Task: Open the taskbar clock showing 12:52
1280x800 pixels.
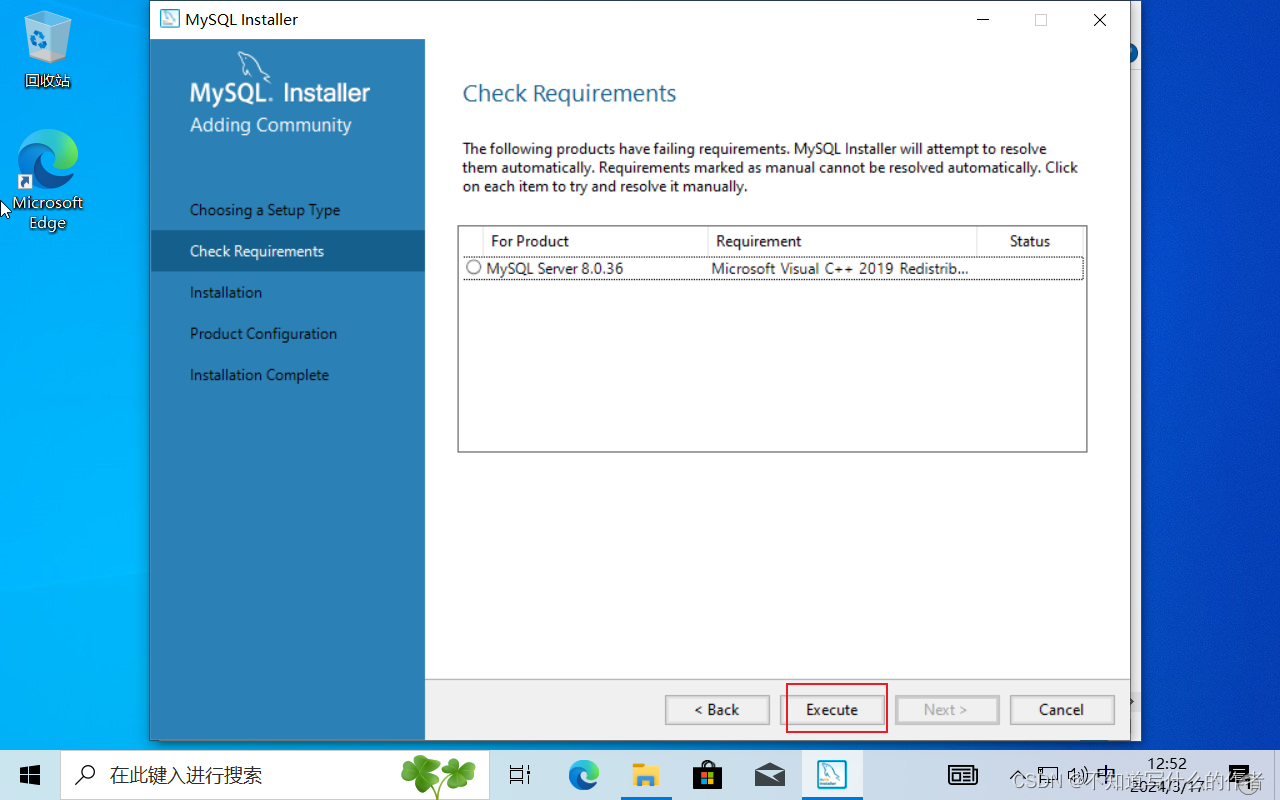Action: [x=1167, y=775]
